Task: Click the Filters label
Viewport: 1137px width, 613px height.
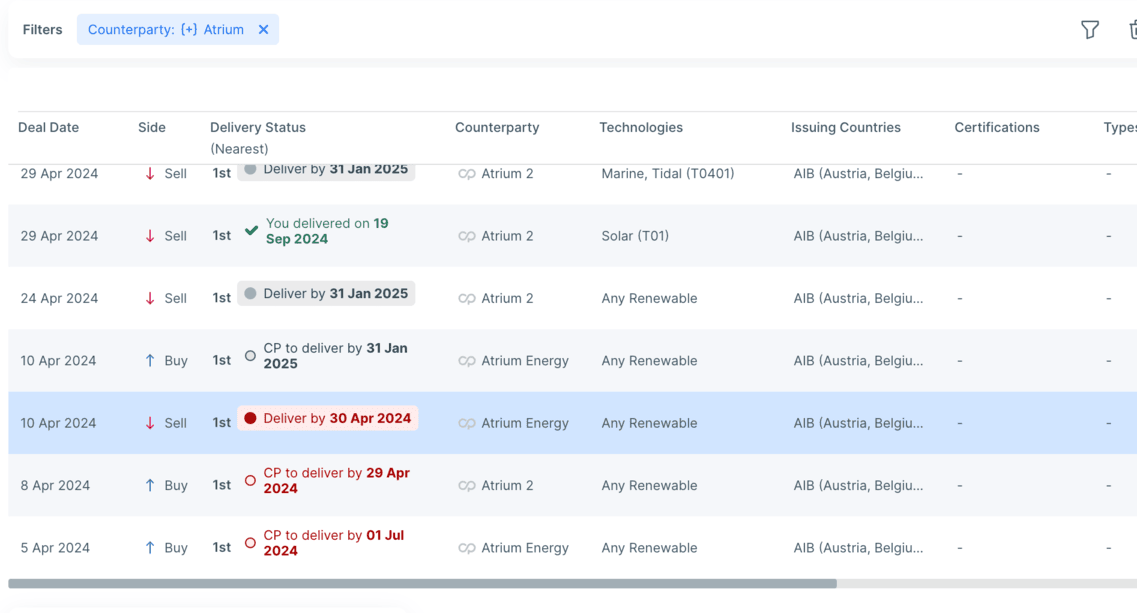Action: 42,30
